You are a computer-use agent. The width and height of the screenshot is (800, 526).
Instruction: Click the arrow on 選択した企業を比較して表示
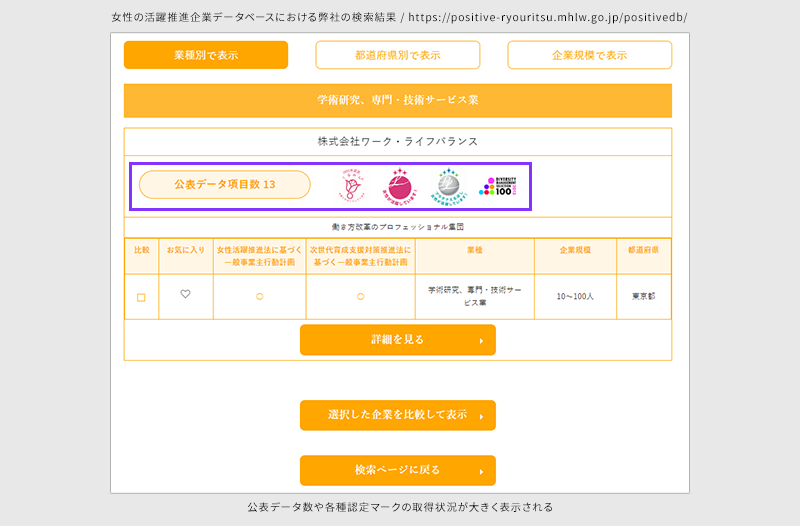[481, 416]
